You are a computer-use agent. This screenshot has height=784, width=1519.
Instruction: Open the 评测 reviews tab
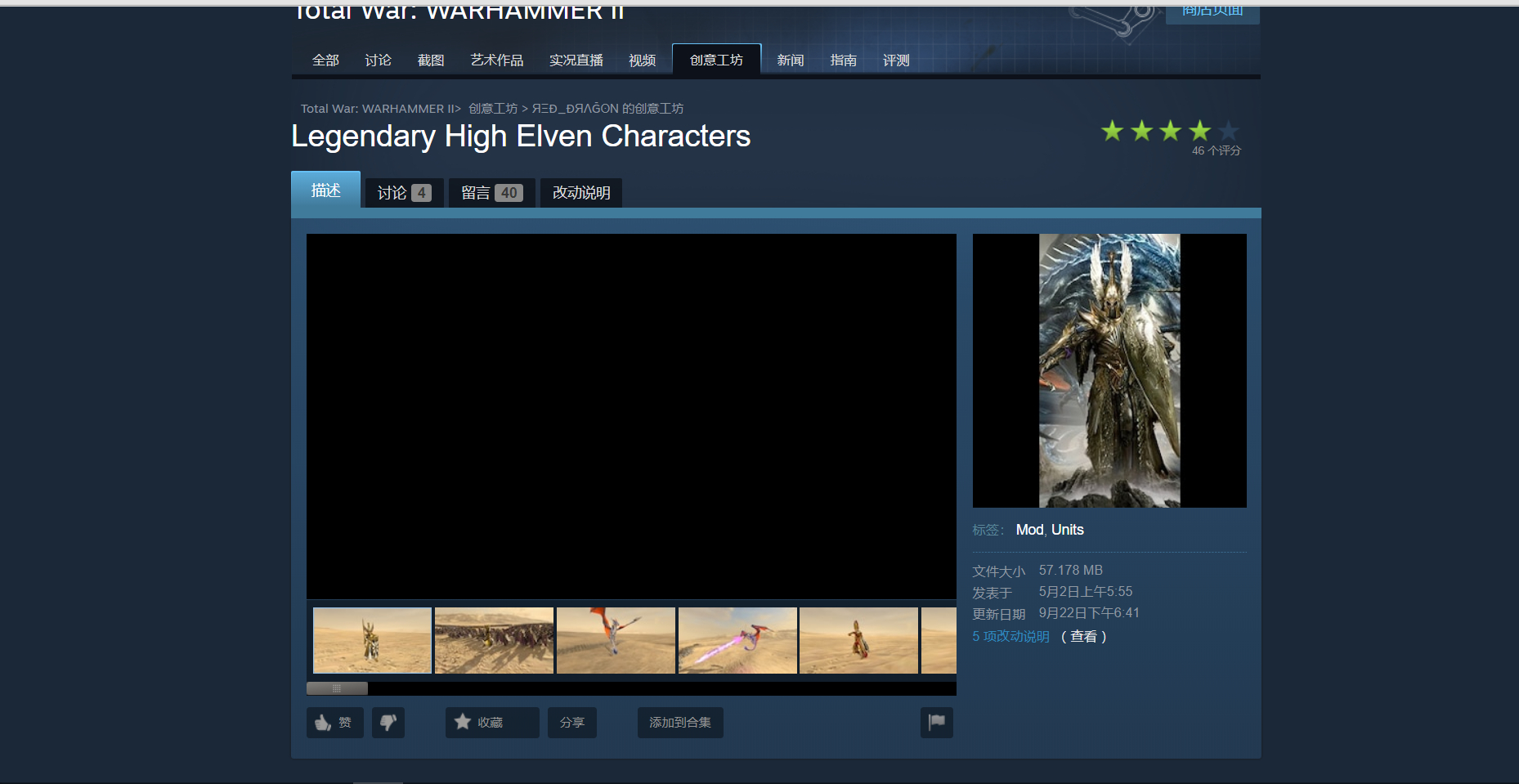896,60
